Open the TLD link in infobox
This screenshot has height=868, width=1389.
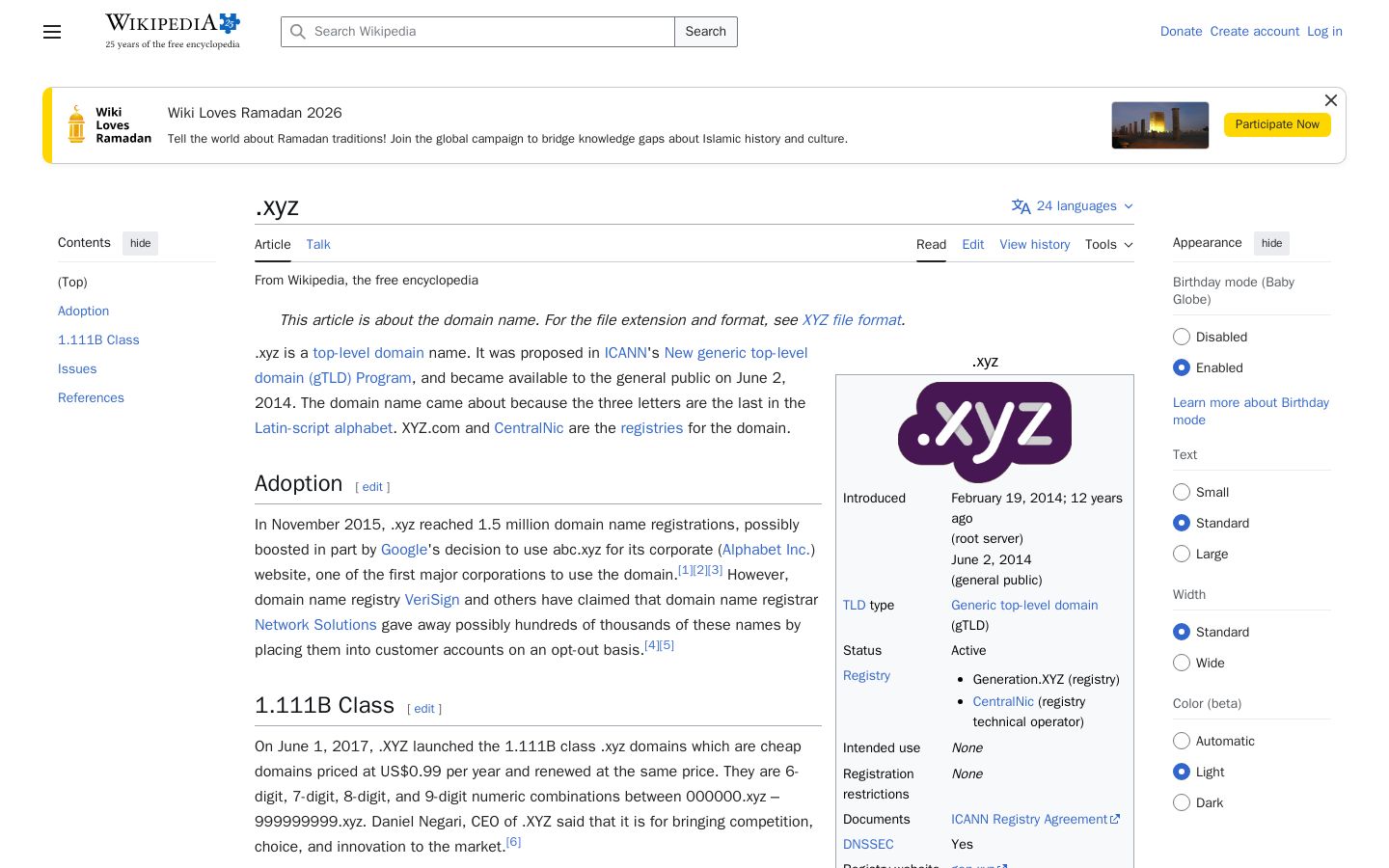coord(855,605)
